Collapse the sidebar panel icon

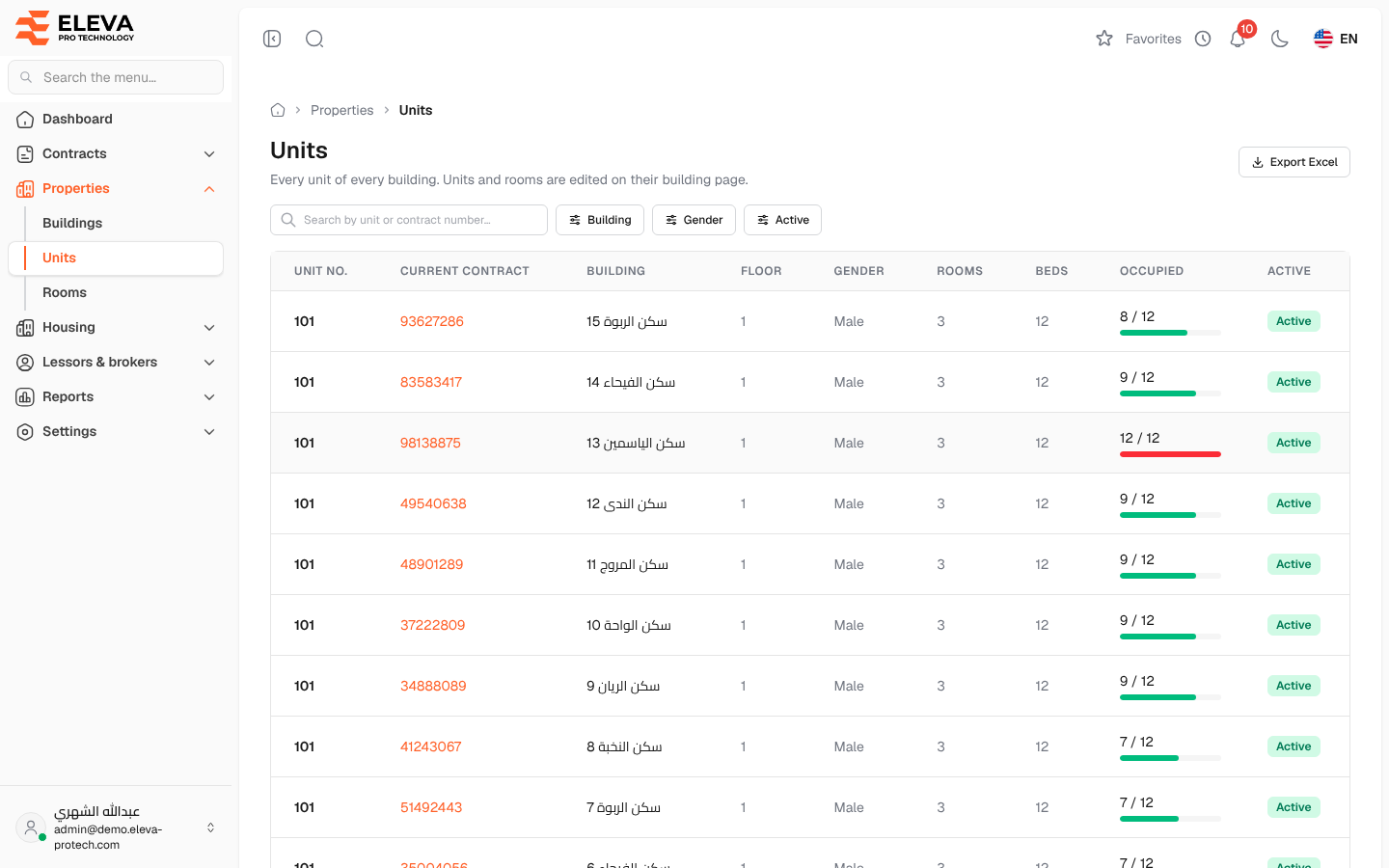[x=272, y=39]
